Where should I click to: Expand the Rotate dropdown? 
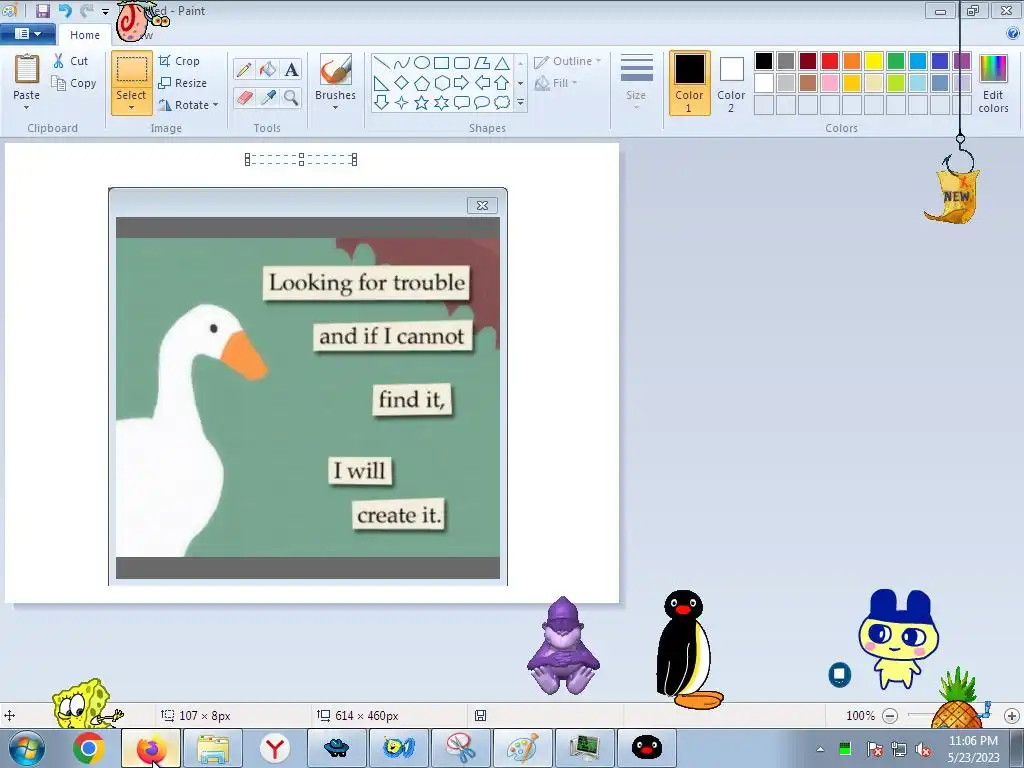tap(216, 105)
